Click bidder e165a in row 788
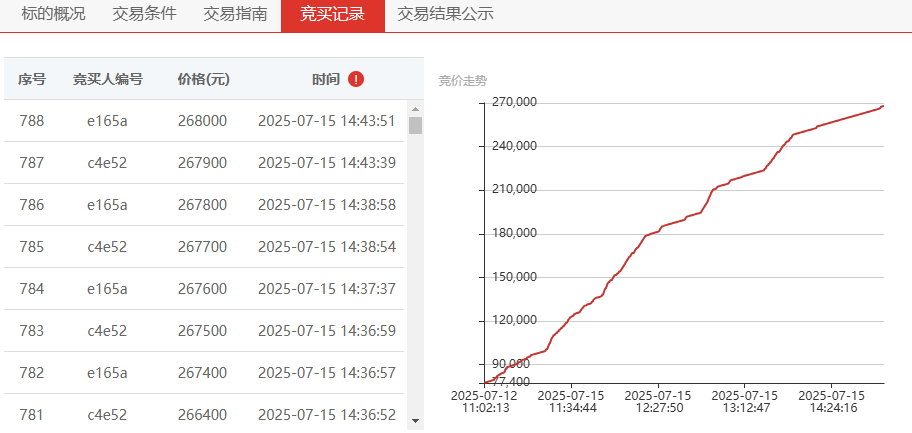Screen dimensions: 912x433 107,121
